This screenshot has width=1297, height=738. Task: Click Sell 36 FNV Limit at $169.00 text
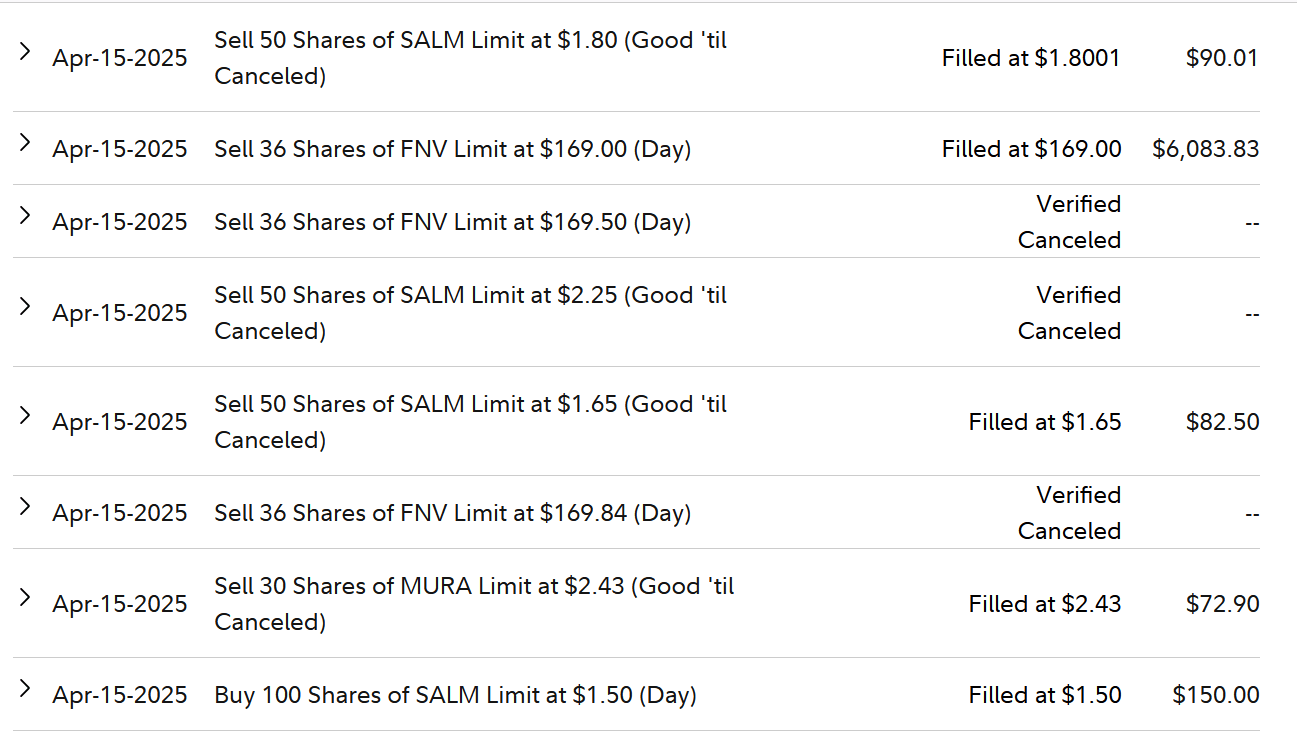click(452, 149)
